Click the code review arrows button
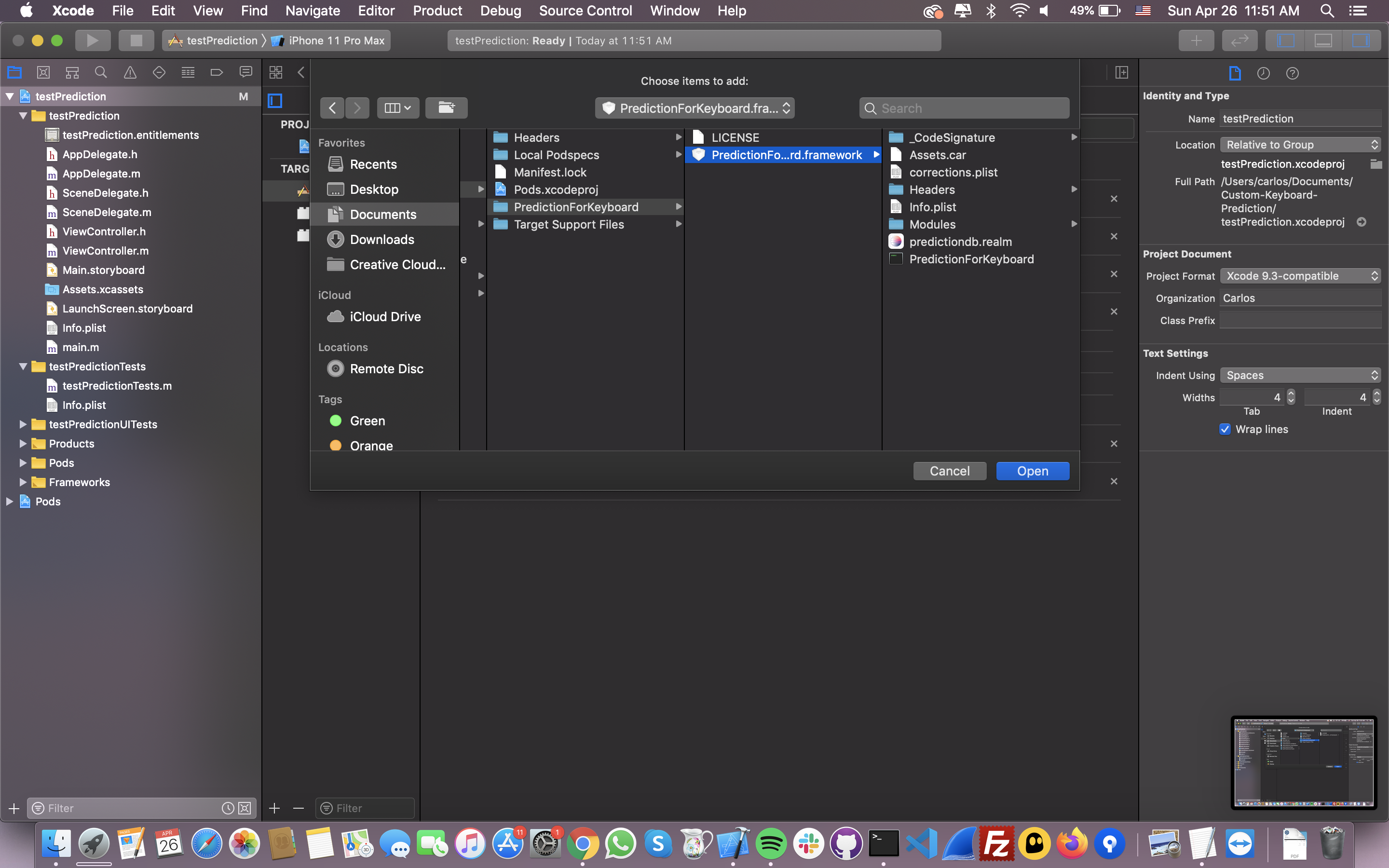 (x=1240, y=40)
